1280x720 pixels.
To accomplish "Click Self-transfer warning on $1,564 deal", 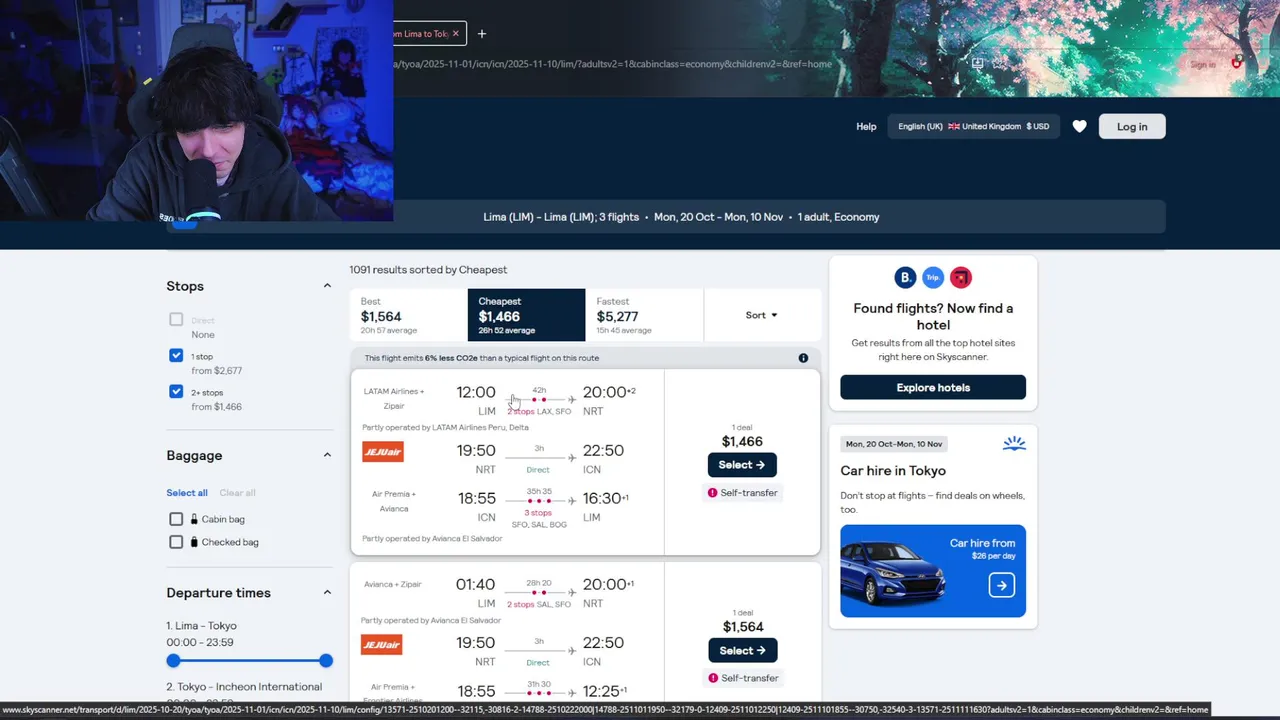I will click(x=742, y=678).
